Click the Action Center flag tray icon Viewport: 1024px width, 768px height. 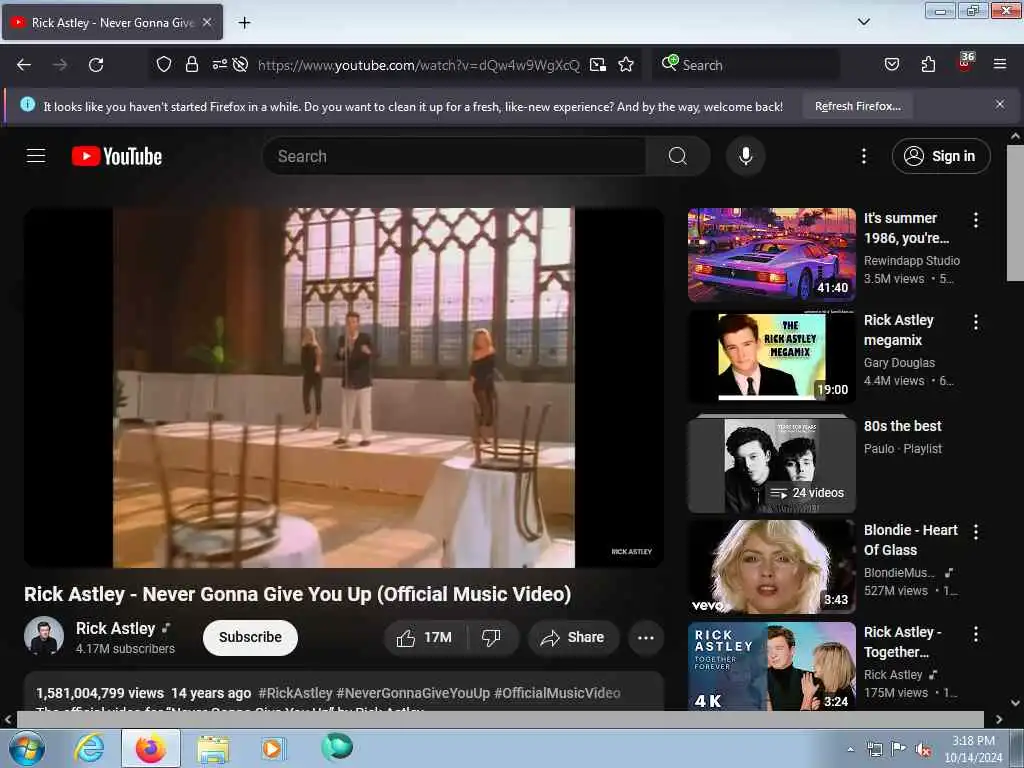click(x=899, y=749)
